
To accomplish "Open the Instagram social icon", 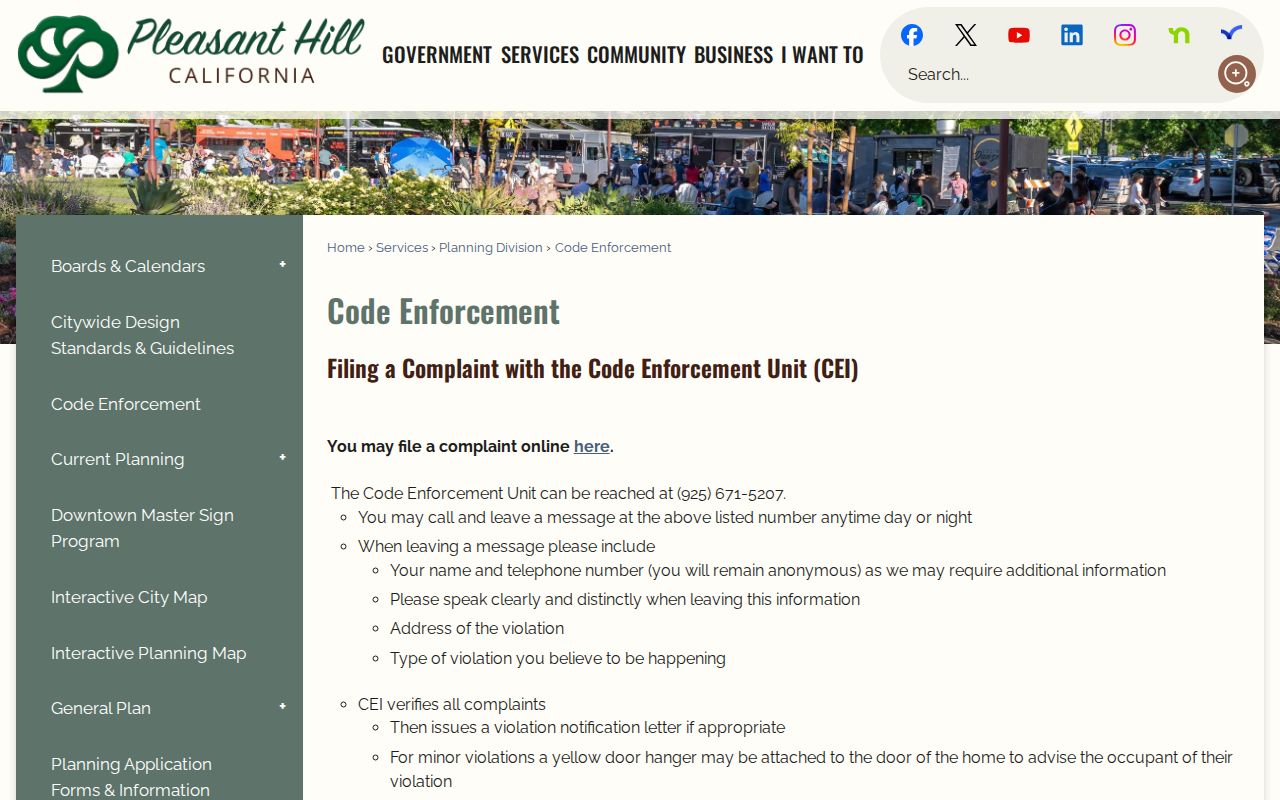I will click(x=1125, y=35).
